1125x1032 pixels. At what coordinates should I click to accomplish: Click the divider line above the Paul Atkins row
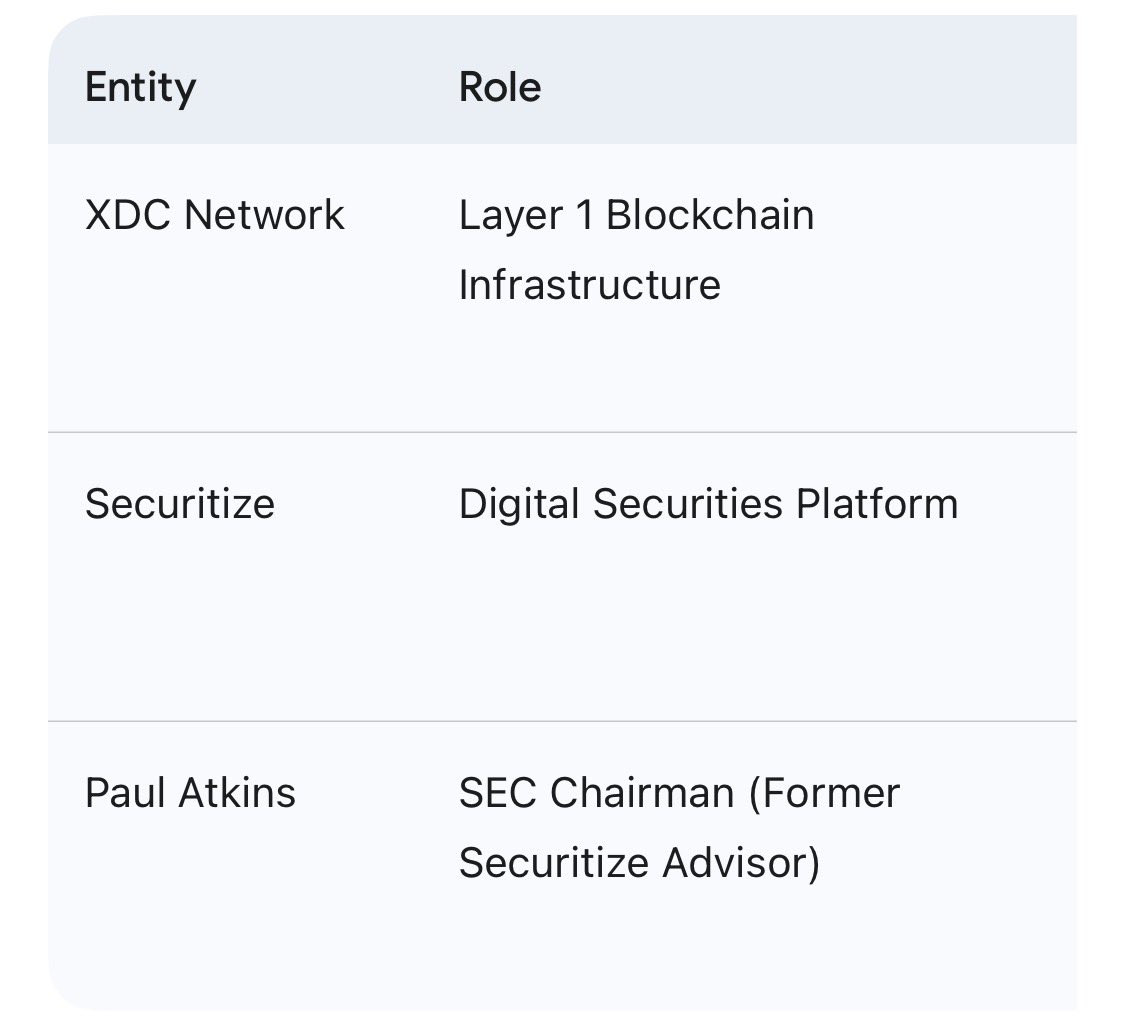click(x=562, y=720)
